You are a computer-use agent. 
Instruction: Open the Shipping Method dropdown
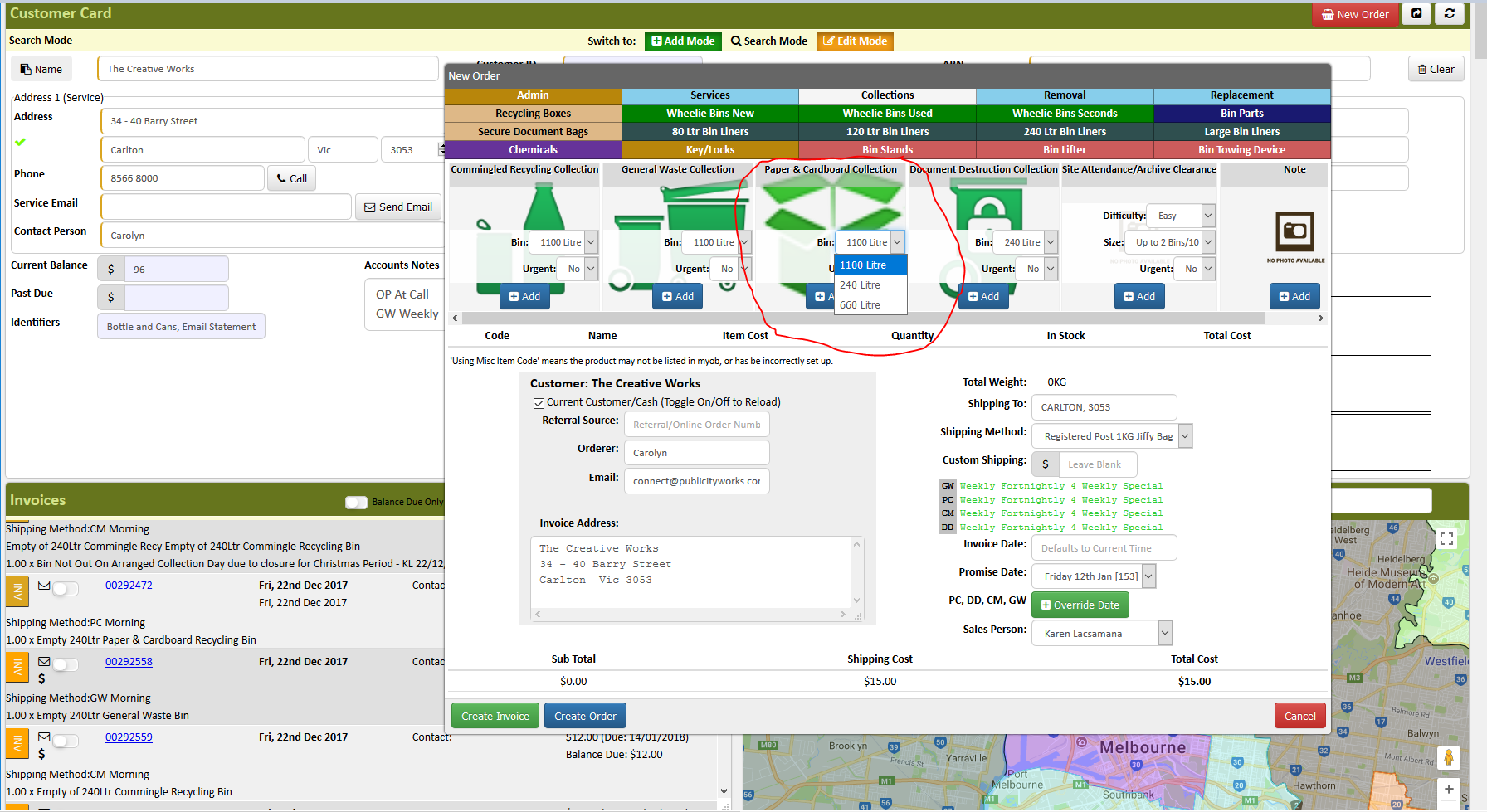[1111, 436]
